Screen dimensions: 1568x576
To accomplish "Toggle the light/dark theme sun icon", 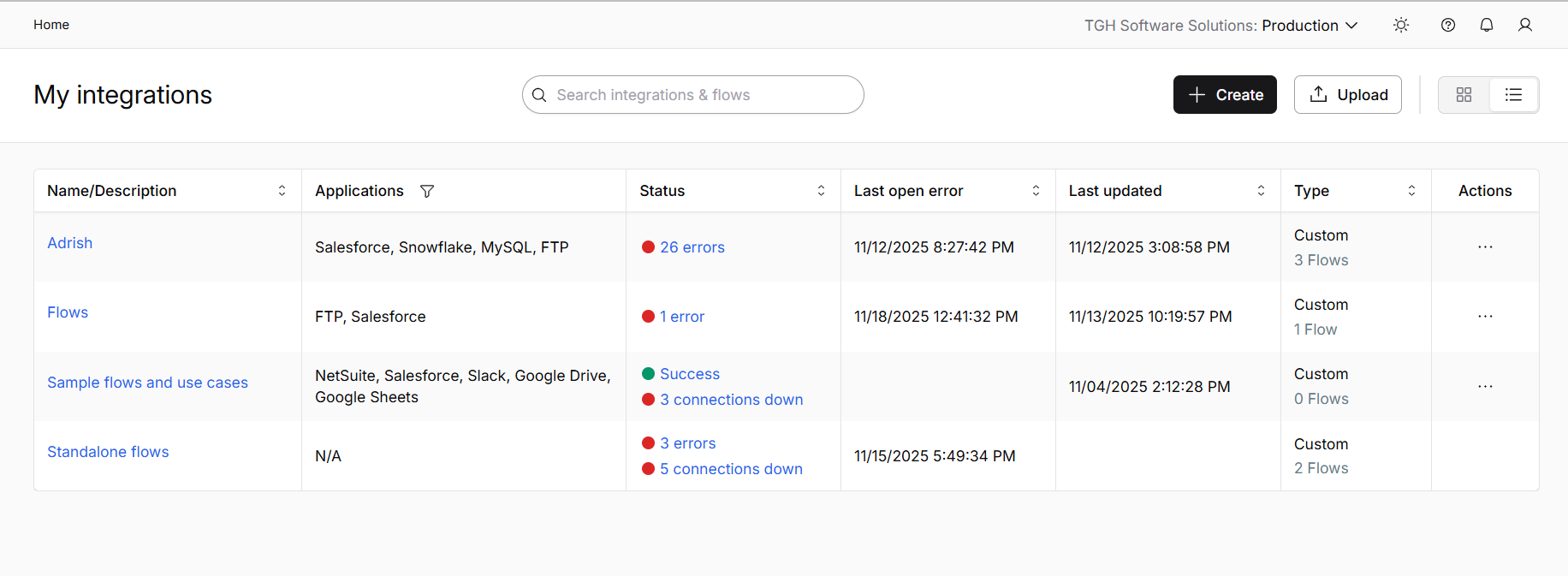I will click(1401, 25).
